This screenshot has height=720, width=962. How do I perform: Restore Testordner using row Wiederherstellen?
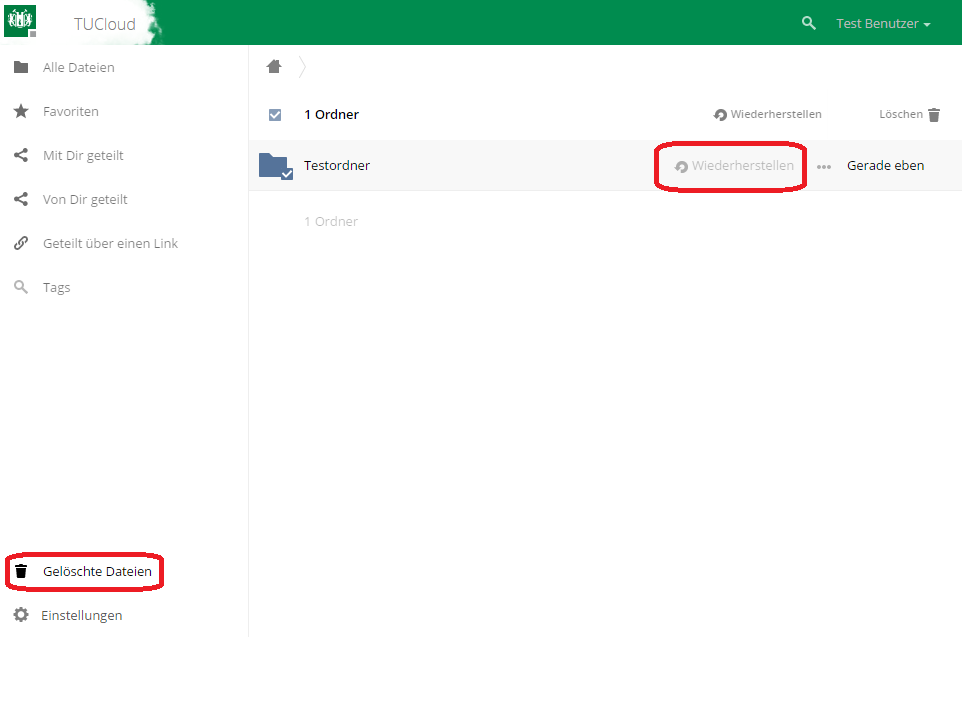click(x=735, y=166)
